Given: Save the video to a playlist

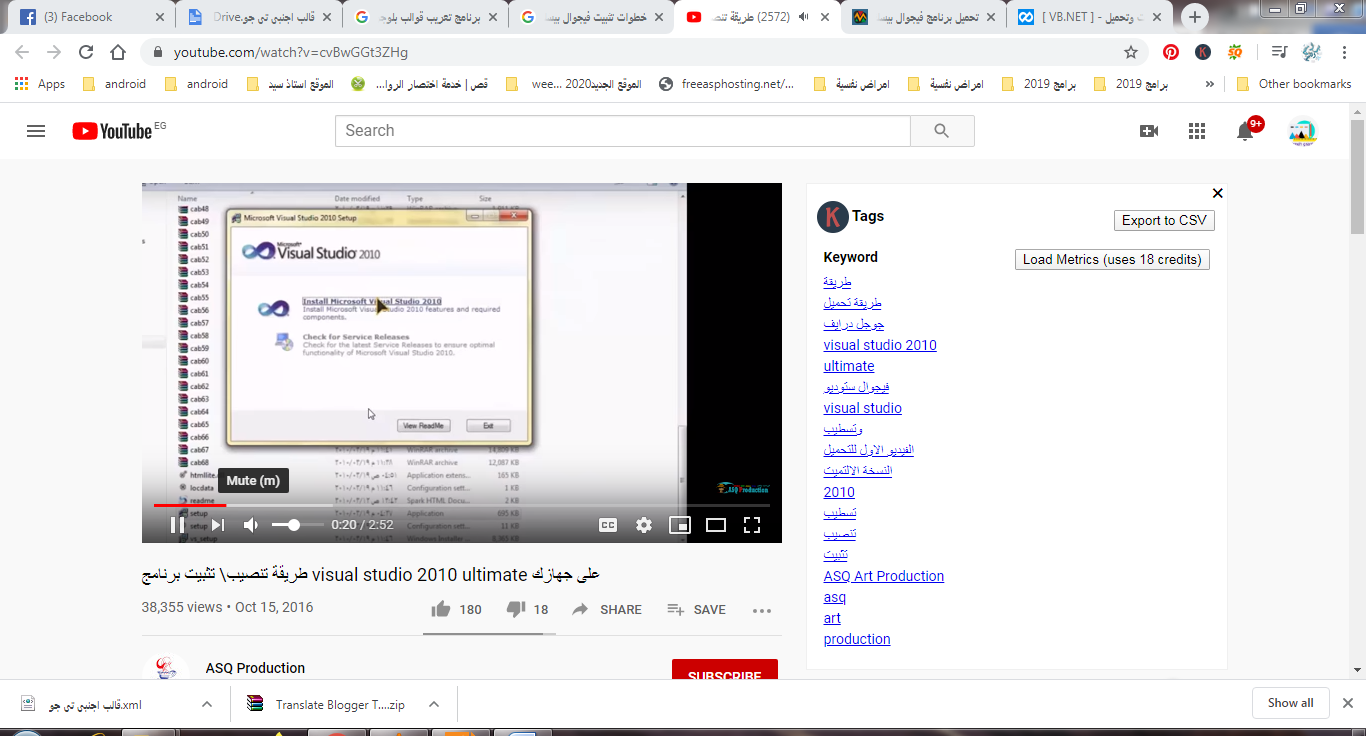Looking at the screenshot, I should pos(696,609).
